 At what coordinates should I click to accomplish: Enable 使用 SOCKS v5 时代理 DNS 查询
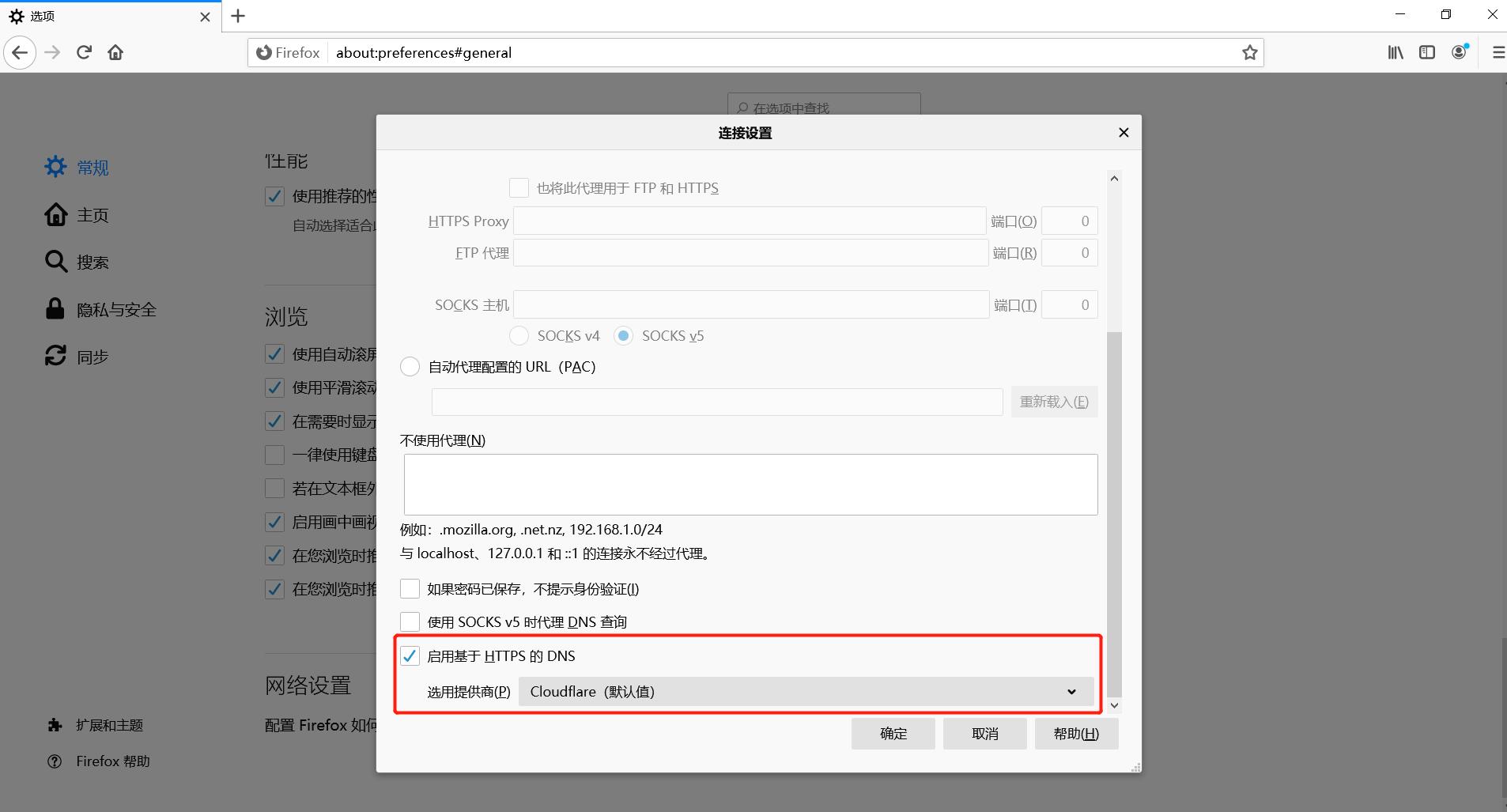click(x=410, y=622)
